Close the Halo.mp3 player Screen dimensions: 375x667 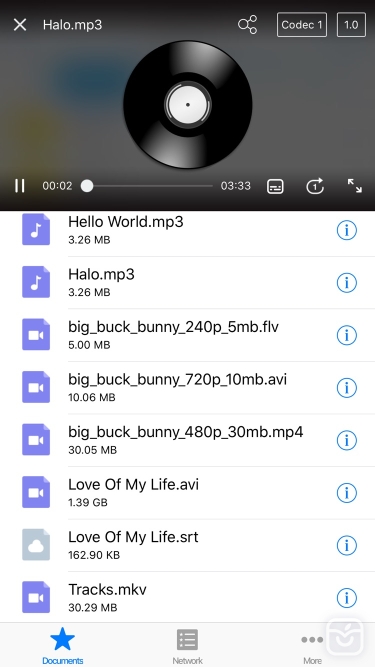pos(20,25)
